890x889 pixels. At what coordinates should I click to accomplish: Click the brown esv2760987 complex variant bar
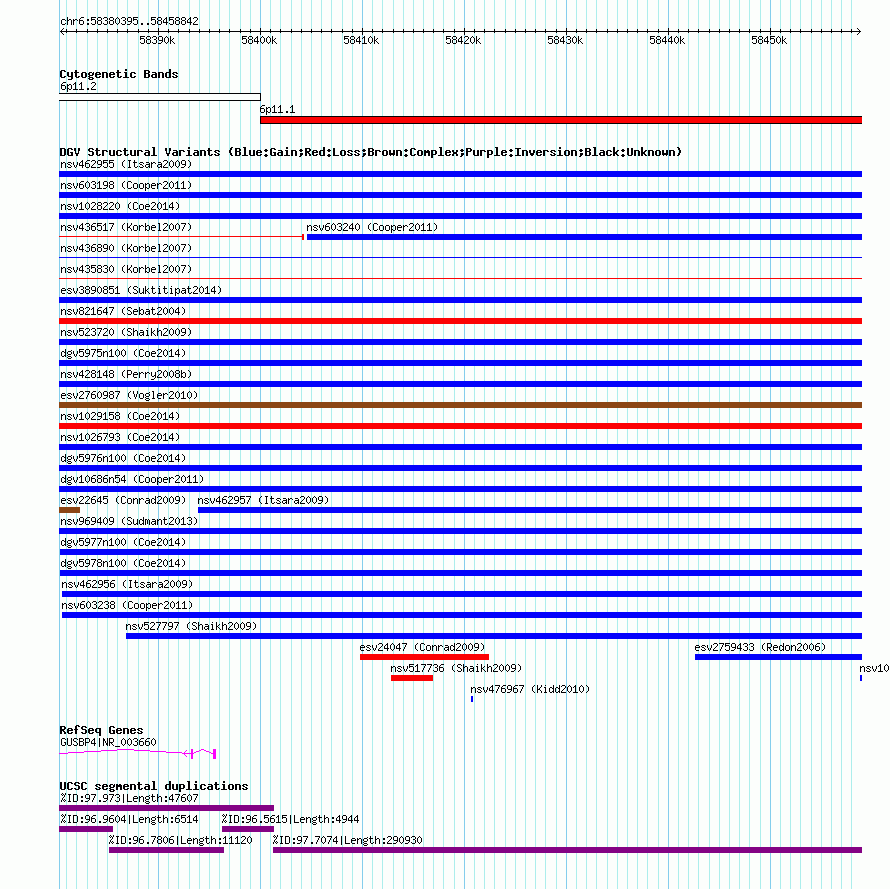tap(460, 405)
